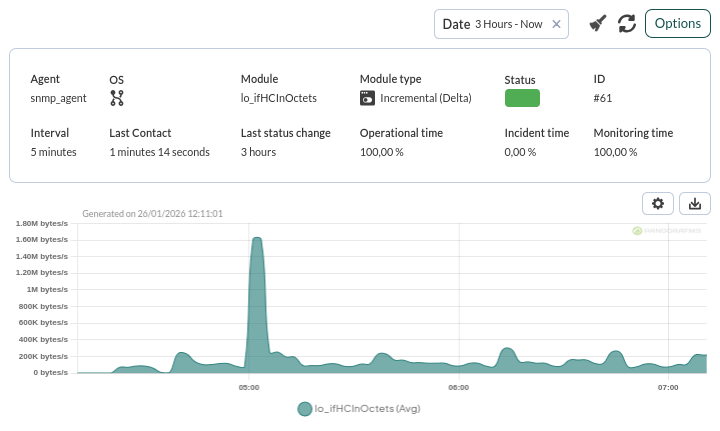The image size is (720, 431).
Task: Click the legend teal color circle
Action: 304,409
